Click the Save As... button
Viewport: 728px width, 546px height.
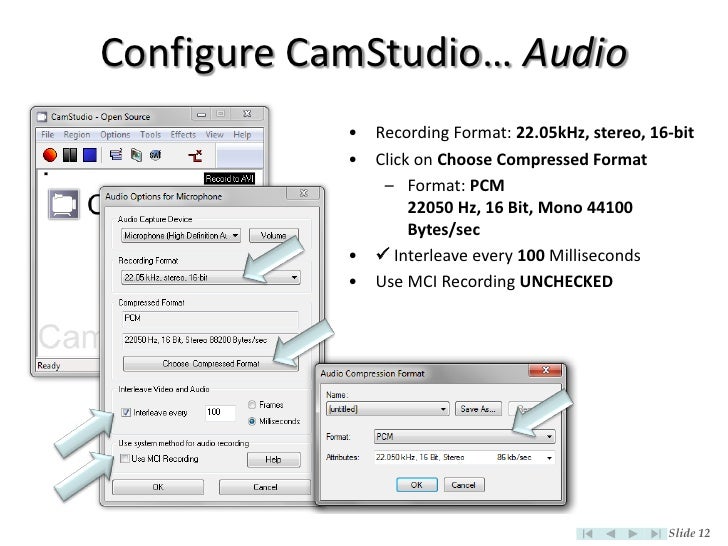coord(478,409)
